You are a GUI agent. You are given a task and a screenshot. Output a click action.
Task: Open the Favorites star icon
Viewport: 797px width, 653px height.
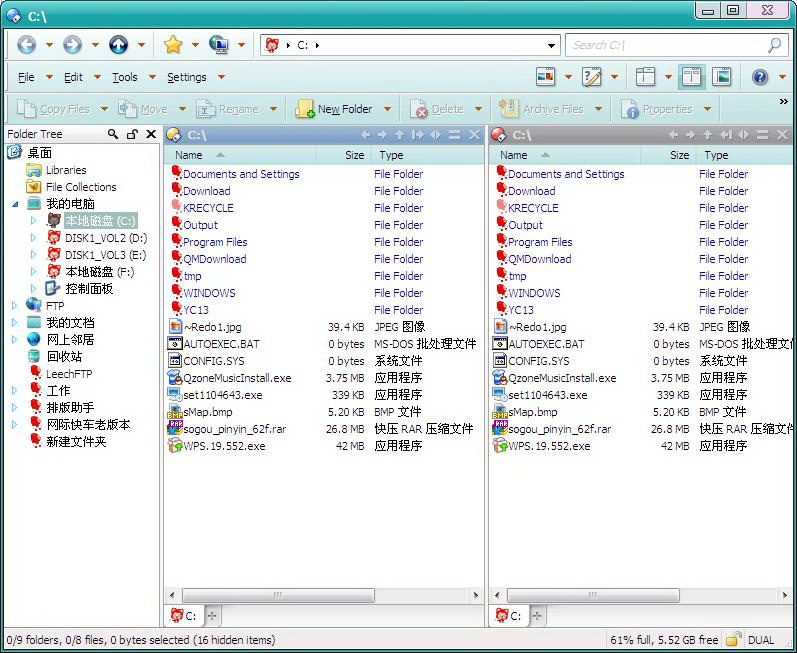[x=173, y=45]
